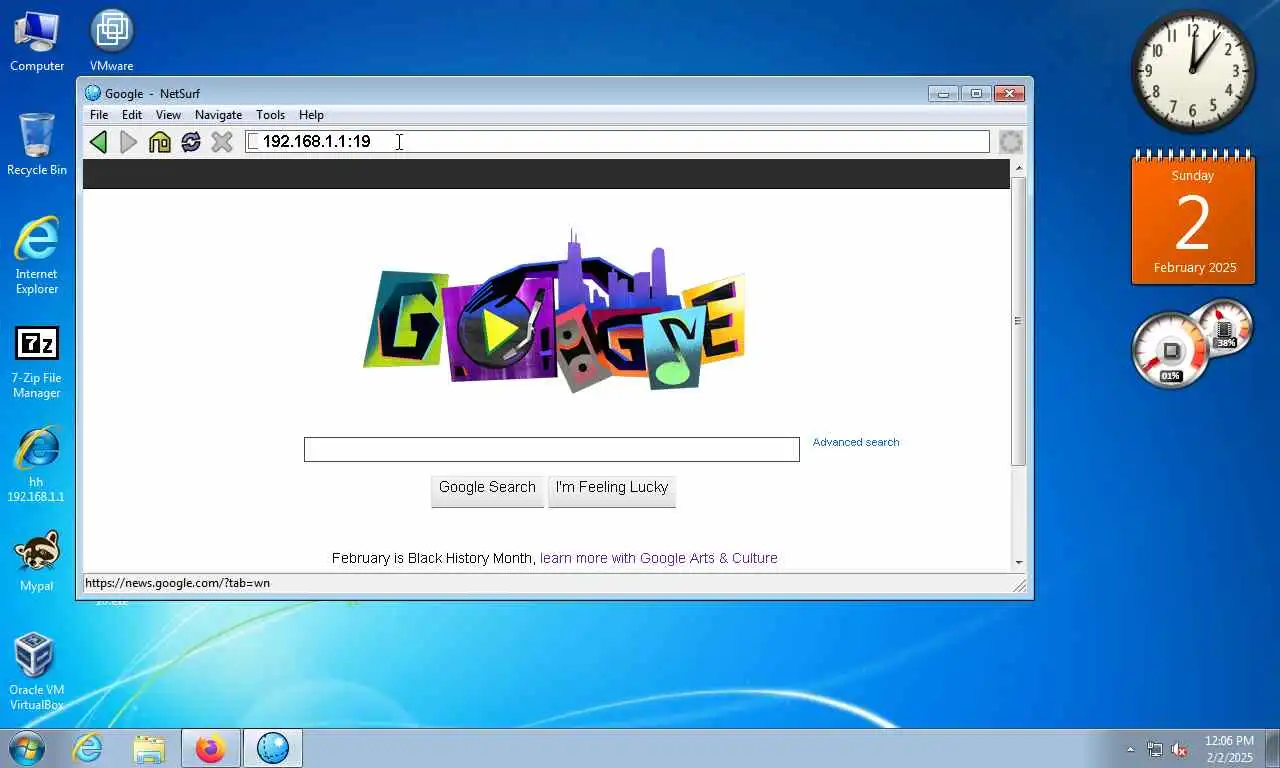Open File Explorer from the taskbar
The height and width of the screenshot is (768, 1280).
(x=149, y=748)
